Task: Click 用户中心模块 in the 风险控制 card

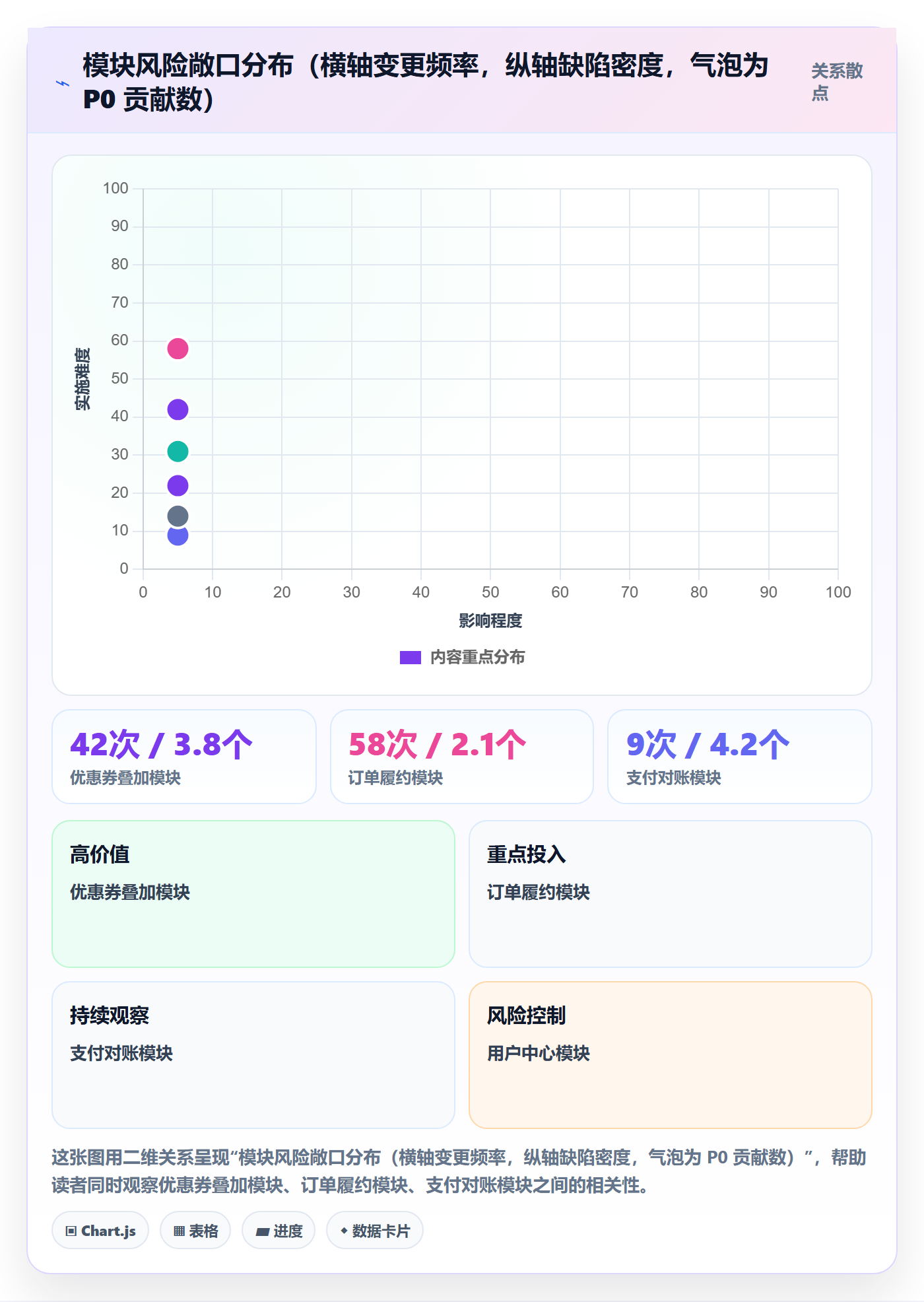Action: [x=539, y=1053]
